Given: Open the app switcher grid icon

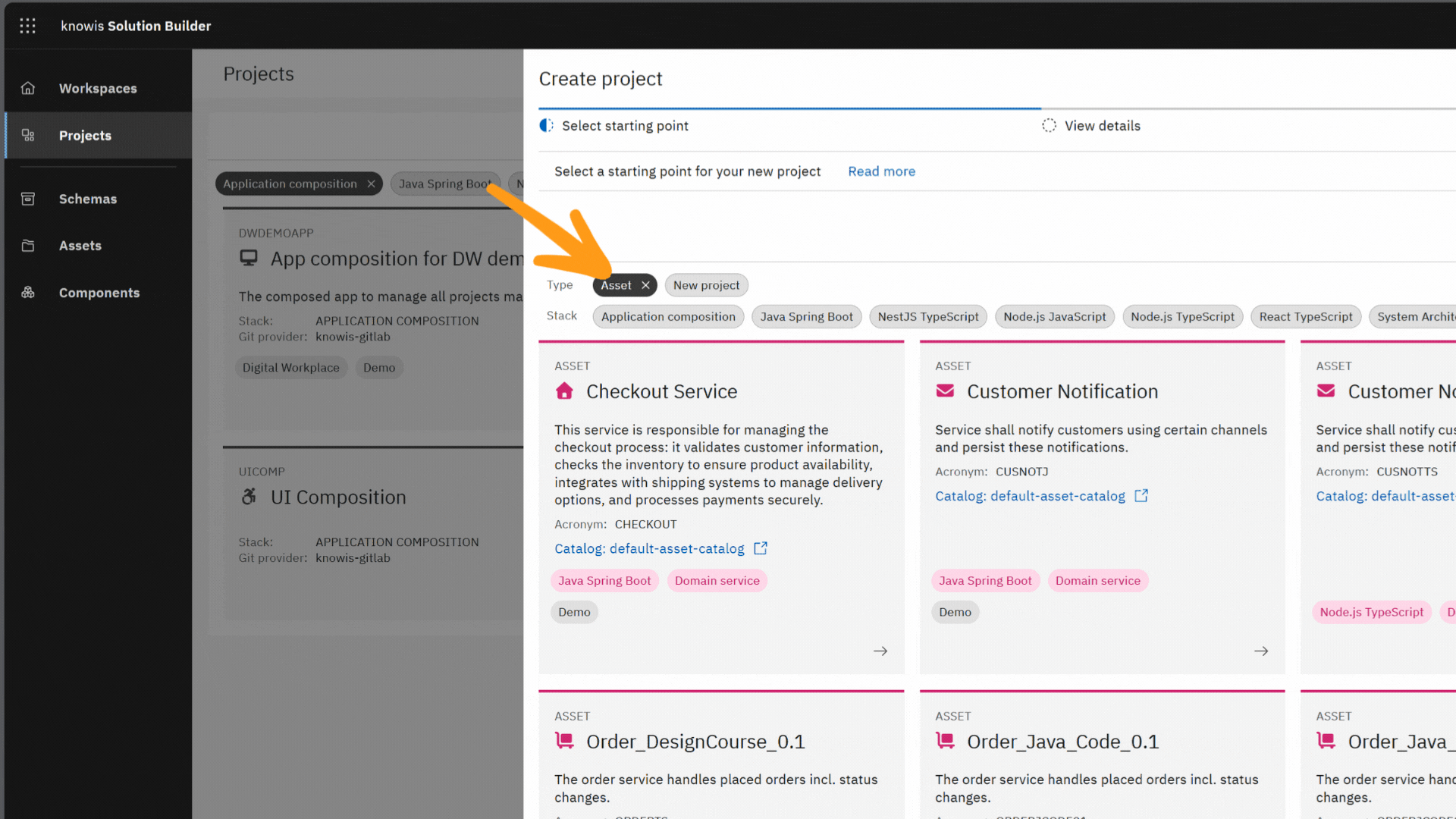Looking at the screenshot, I should (x=27, y=26).
